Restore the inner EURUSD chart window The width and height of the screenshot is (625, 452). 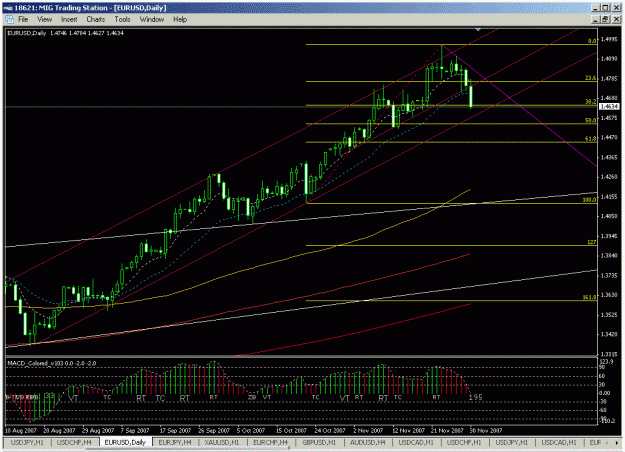605,19
